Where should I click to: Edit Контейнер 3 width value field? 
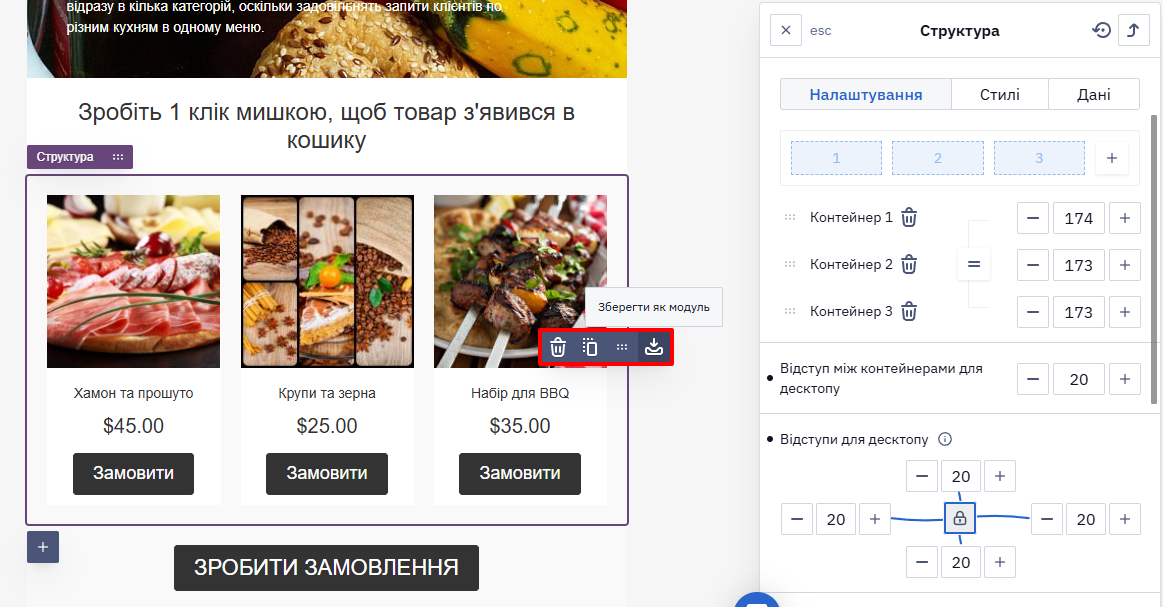1078,312
